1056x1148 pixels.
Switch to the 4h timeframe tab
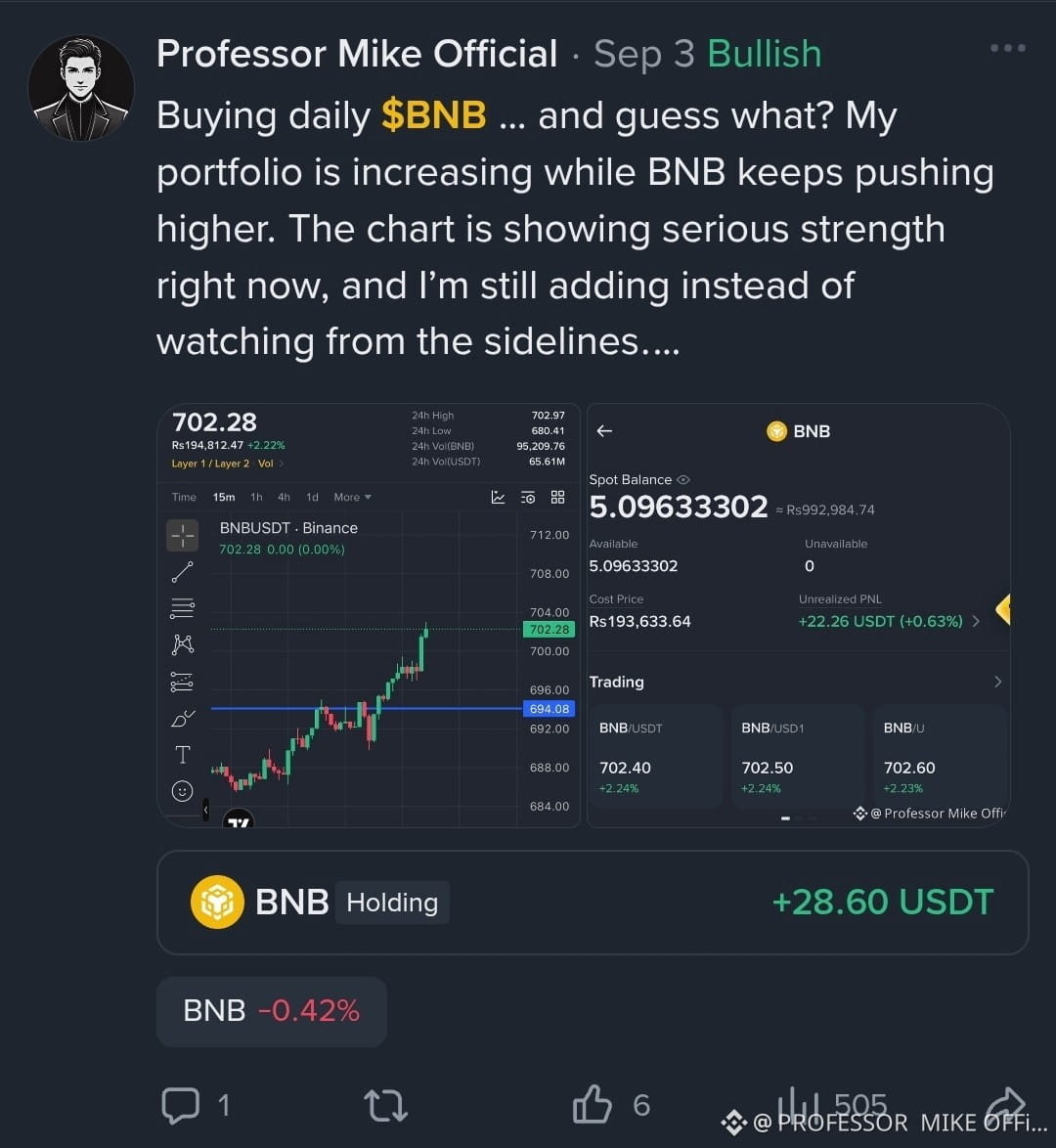tap(284, 497)
